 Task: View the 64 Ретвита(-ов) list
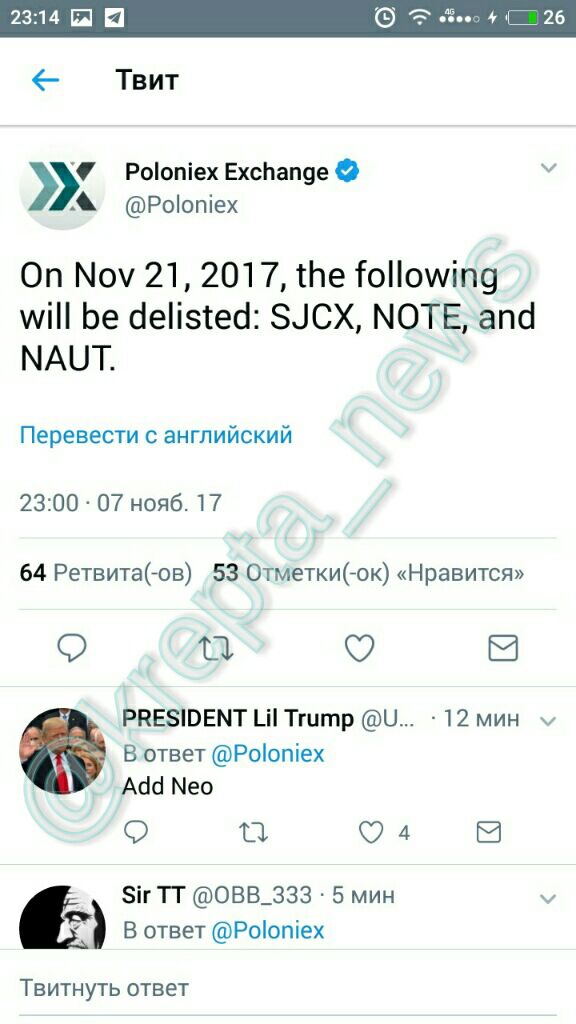pos(106,573)
